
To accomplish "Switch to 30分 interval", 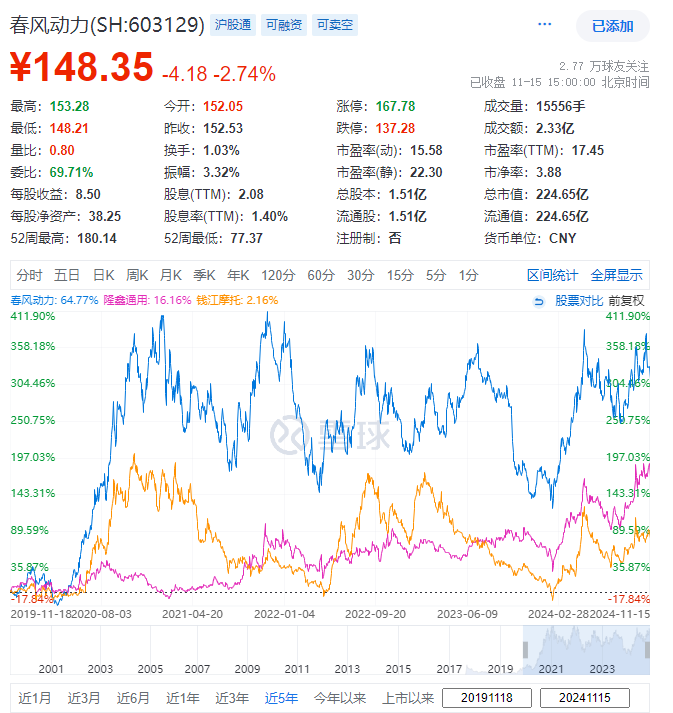I will (361, 275).
